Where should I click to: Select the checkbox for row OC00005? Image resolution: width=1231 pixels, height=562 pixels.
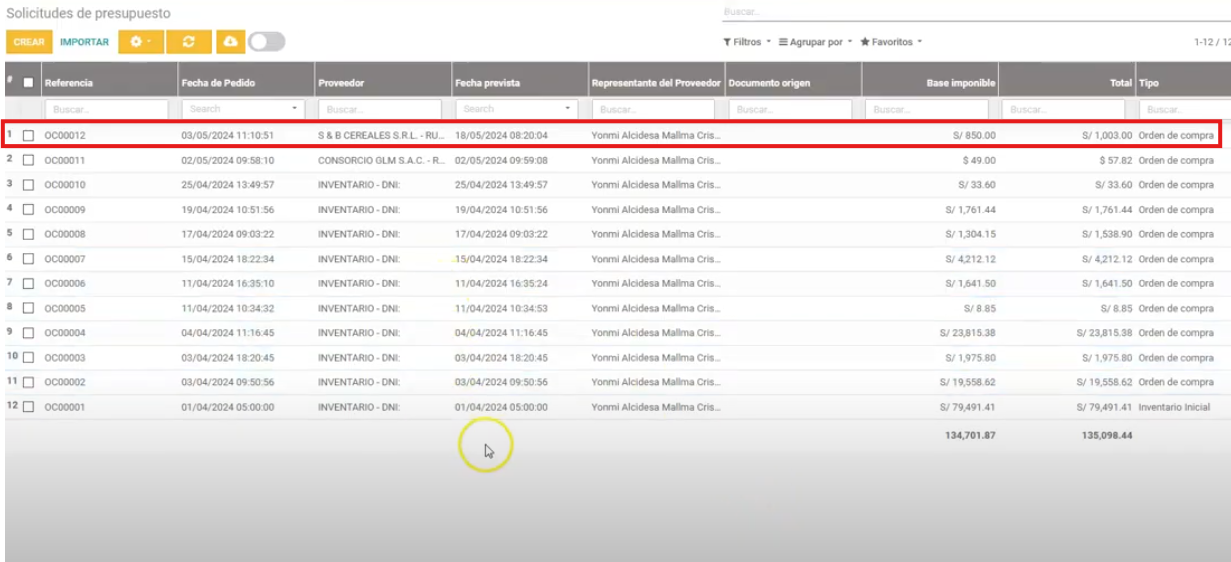[28, 308]
